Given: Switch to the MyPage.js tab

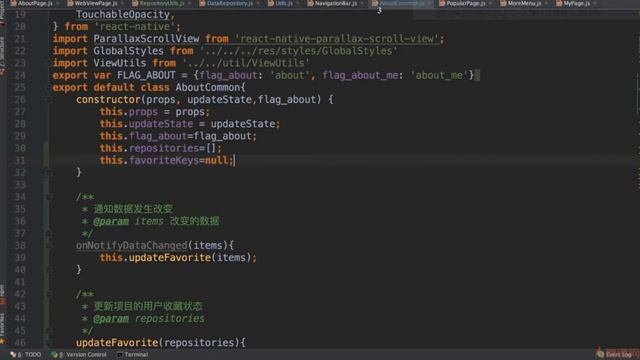Looking at the screenshot, I should pos(577,3).
